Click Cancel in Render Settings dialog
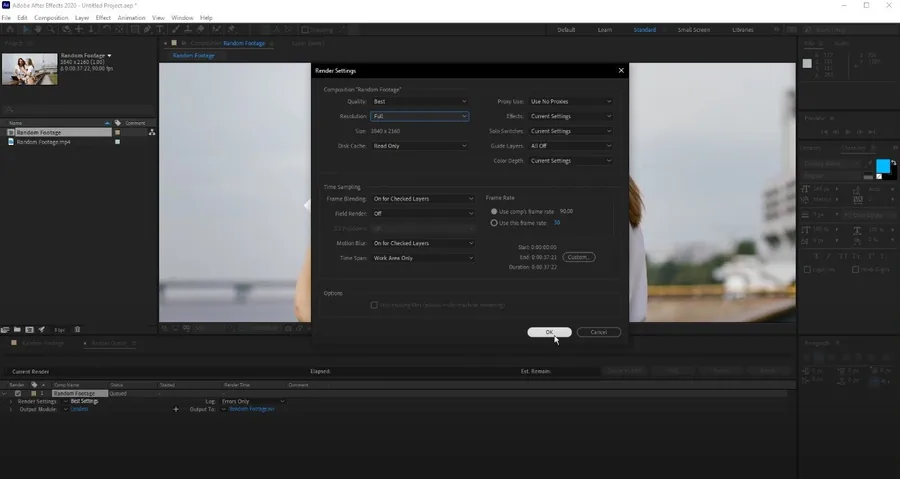Image resolution: width=900 pixels, height=479 pixels. [599, 332]
